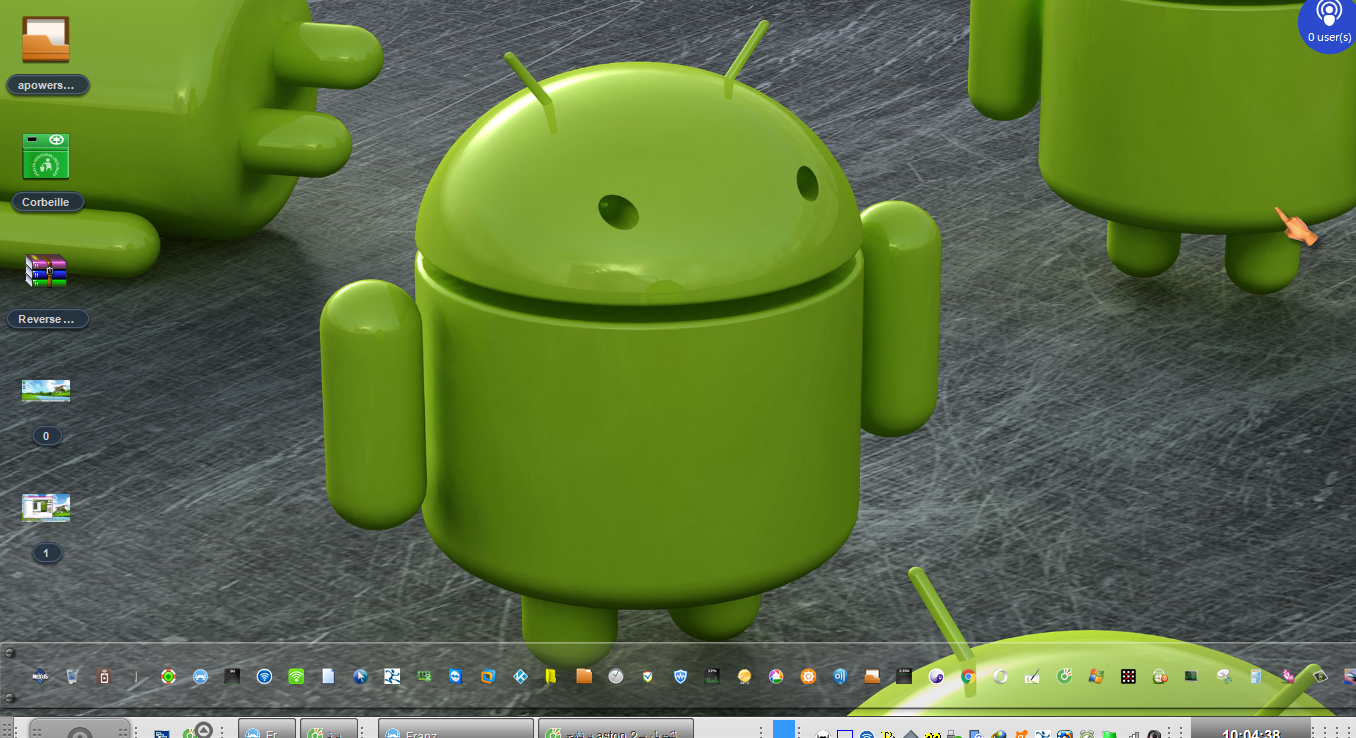Launch the red lifebuoy dock icon

[168, 676]
